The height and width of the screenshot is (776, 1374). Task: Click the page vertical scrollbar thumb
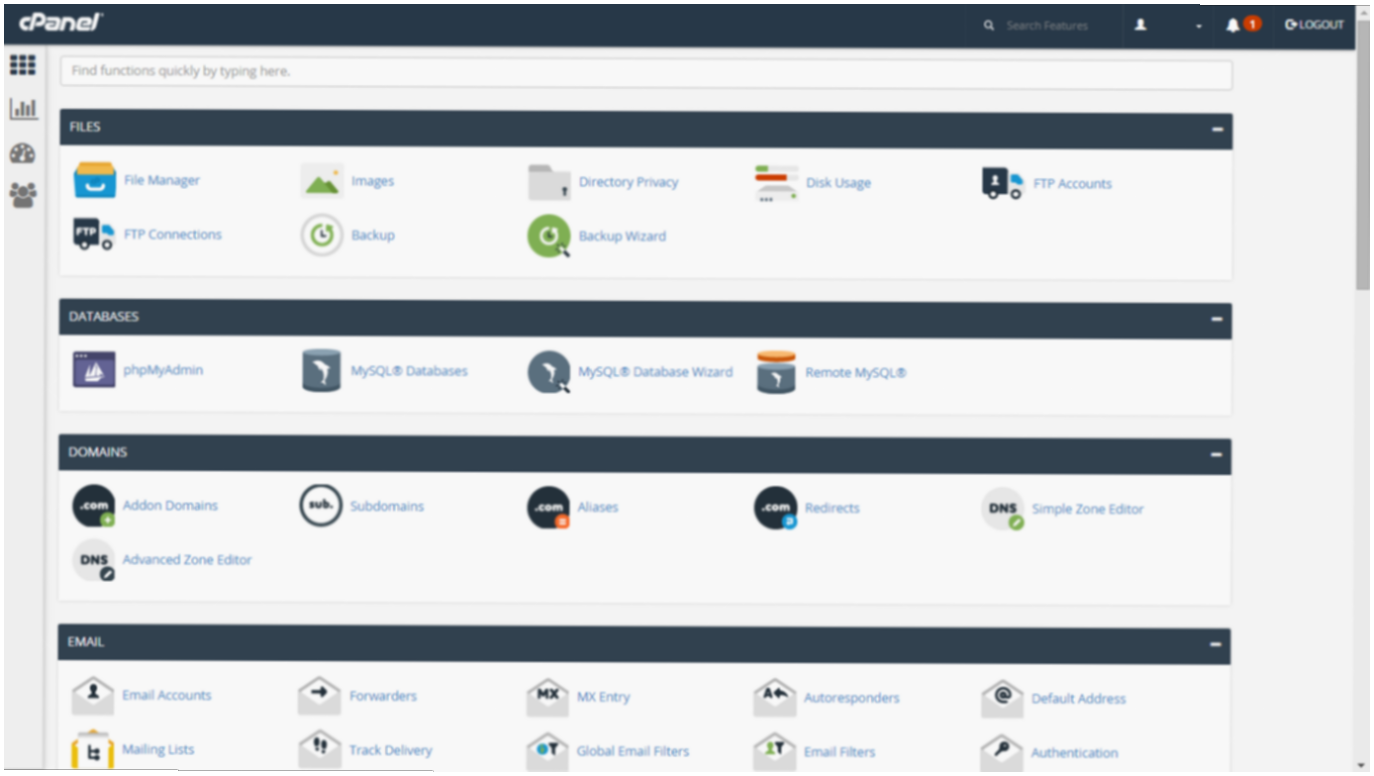(x=1363, y=155)
